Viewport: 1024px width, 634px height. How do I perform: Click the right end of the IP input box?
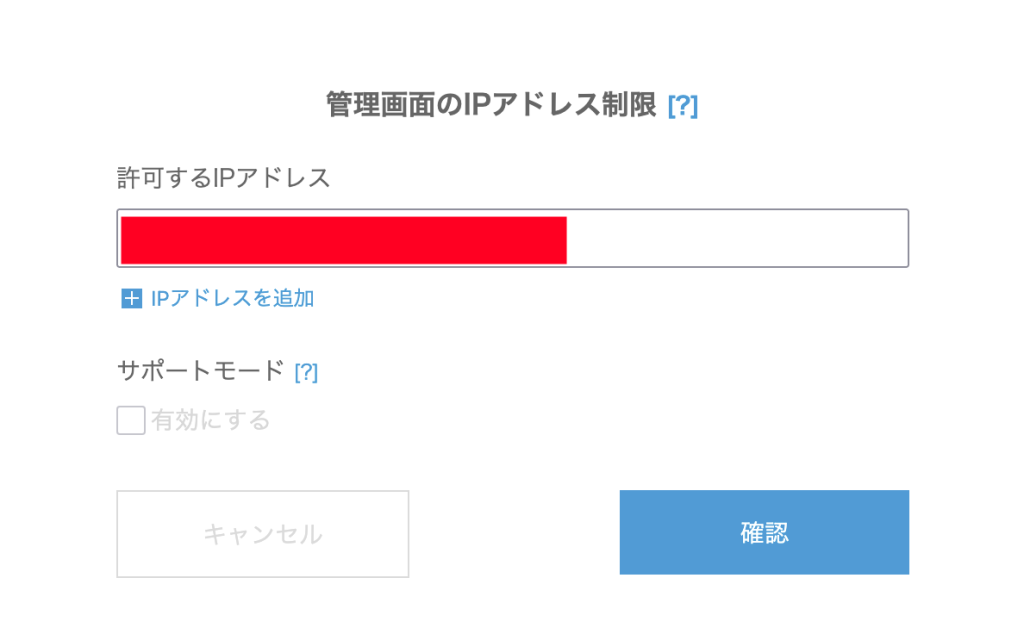[900, 238]
